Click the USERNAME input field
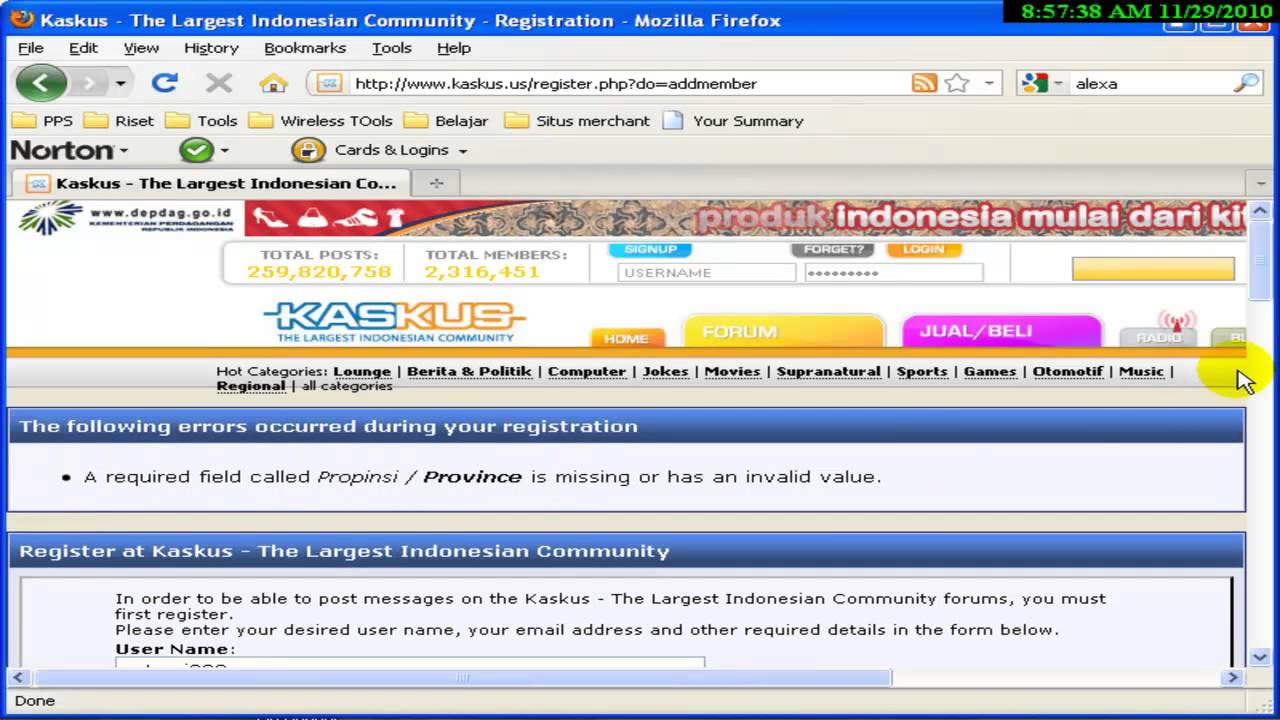The height and width of the screenshot is (720, 1280). 707,272
